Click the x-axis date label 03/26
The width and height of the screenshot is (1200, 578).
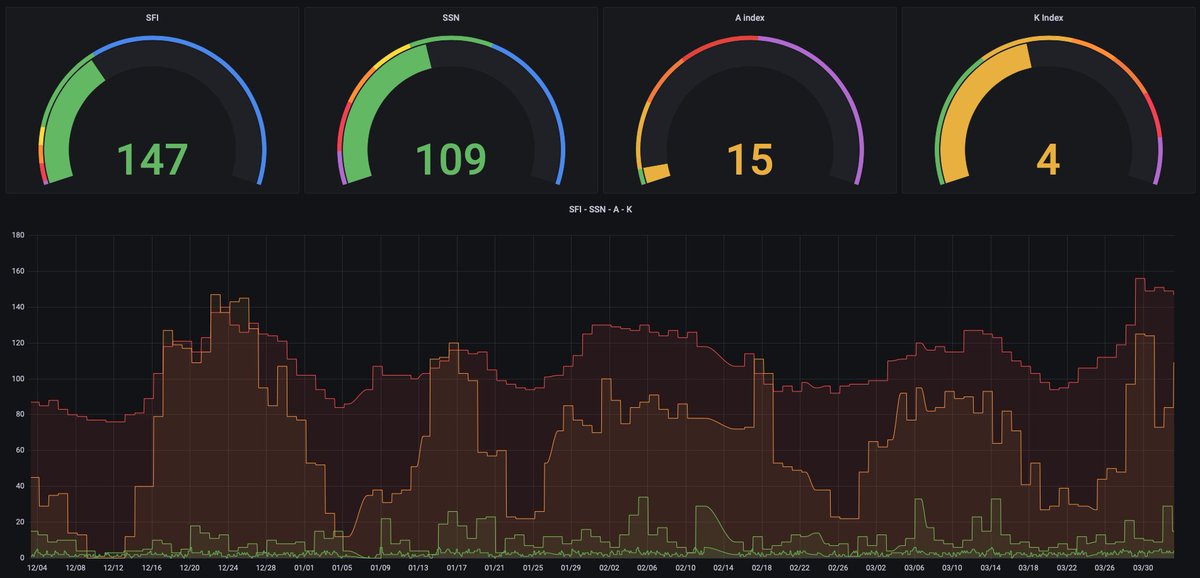tap(1103, 567)
